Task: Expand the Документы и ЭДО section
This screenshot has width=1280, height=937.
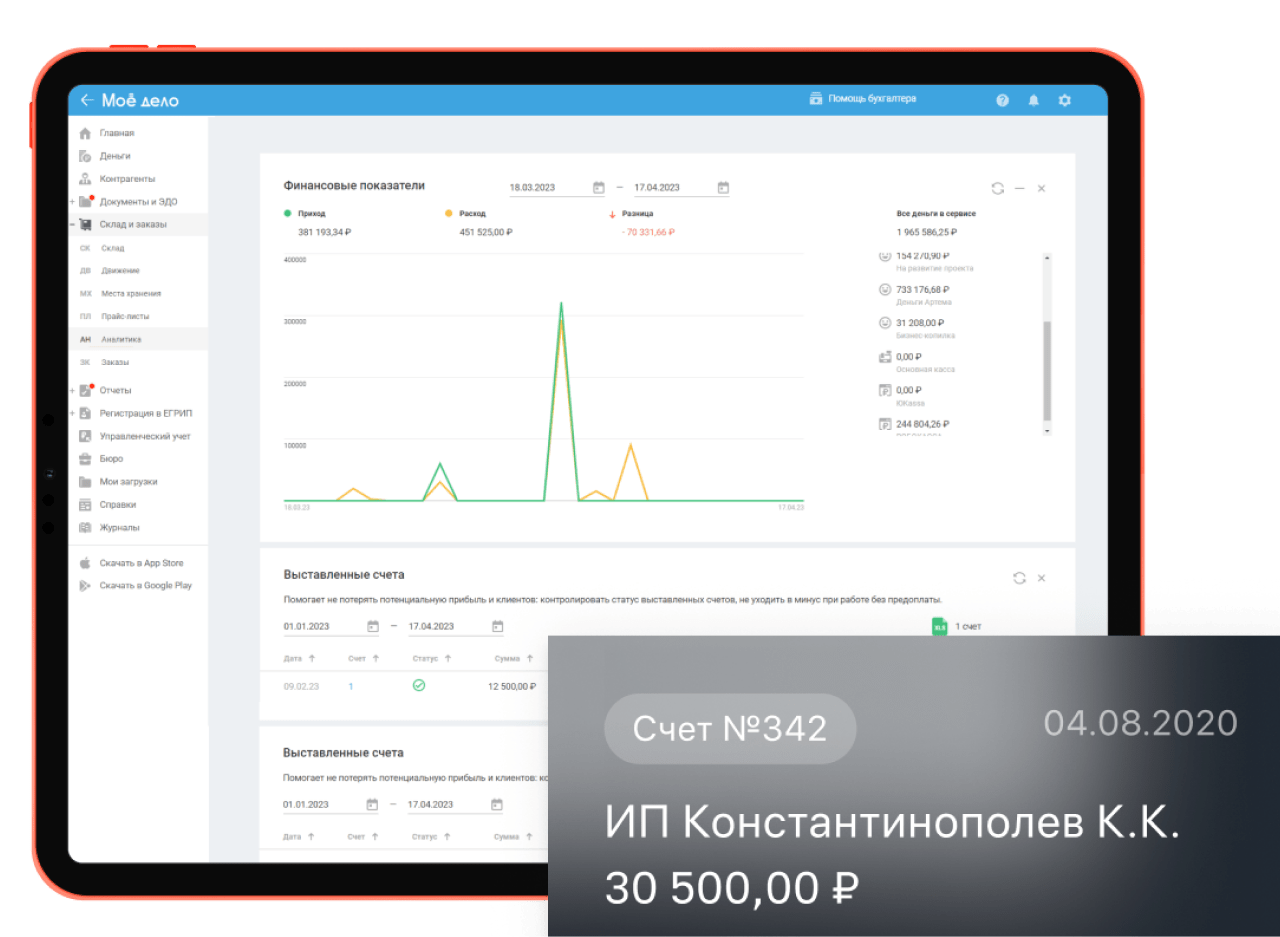Action: click(72, 202)
